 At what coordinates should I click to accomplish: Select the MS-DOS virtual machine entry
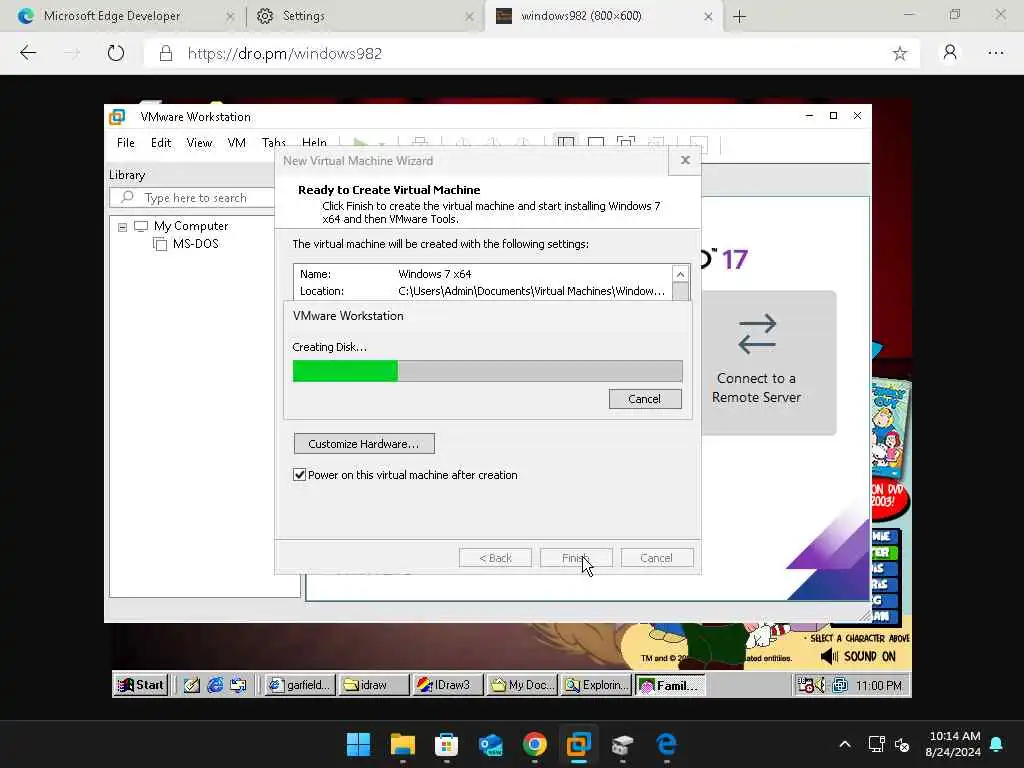pos(195,244)
